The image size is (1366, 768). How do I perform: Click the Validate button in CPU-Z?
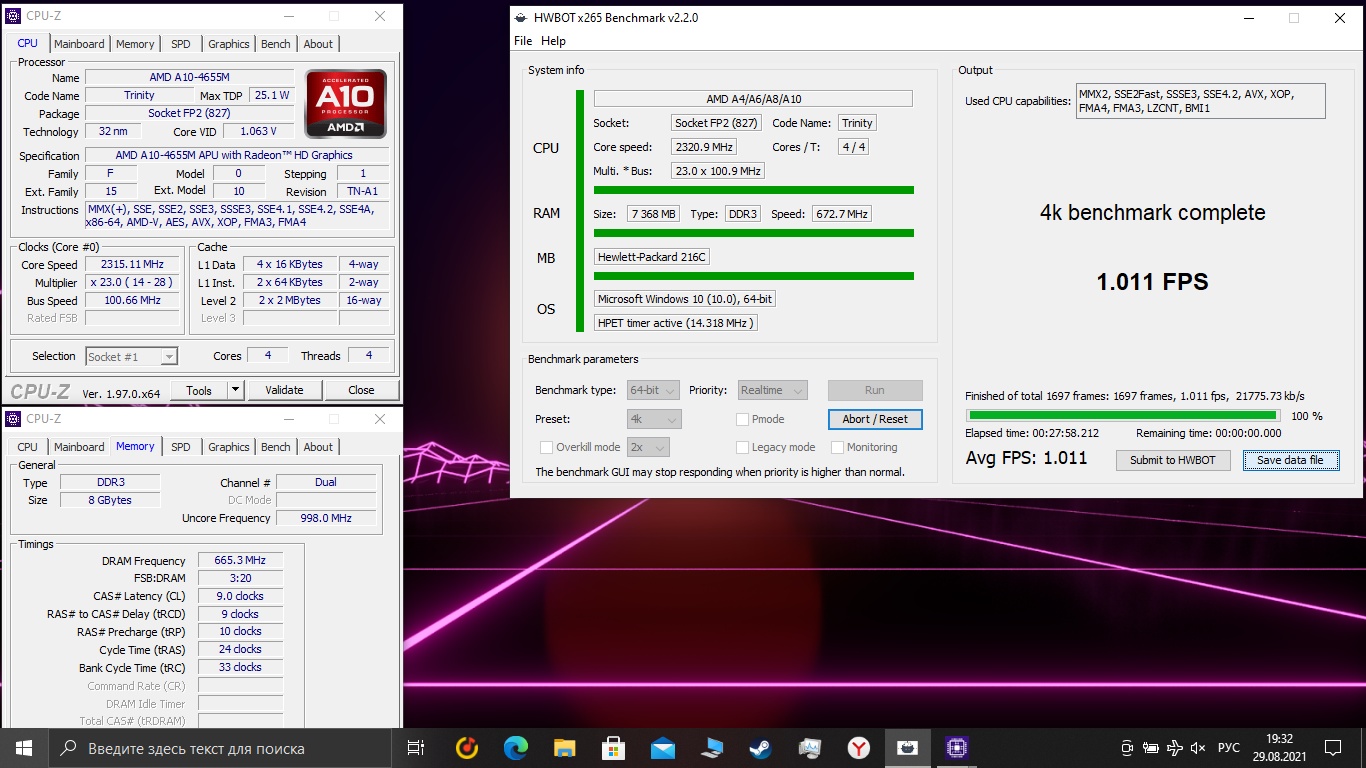click(284, 390)
